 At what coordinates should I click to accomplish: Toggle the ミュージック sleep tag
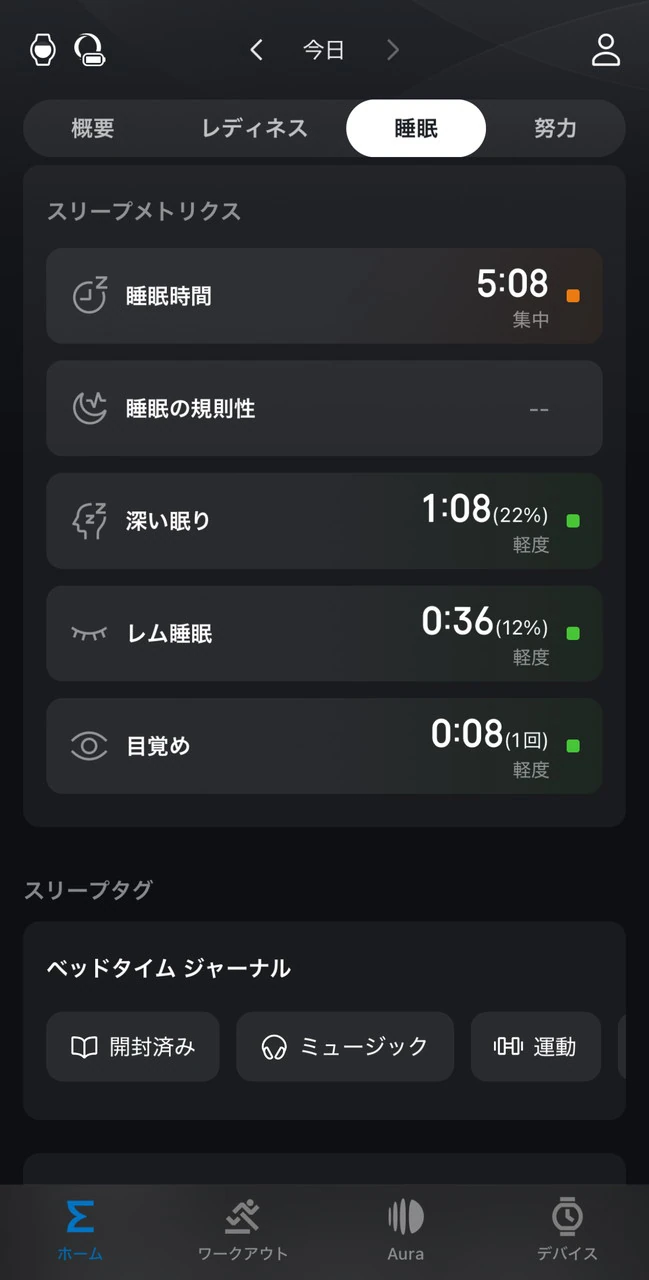click(345, 1047)
